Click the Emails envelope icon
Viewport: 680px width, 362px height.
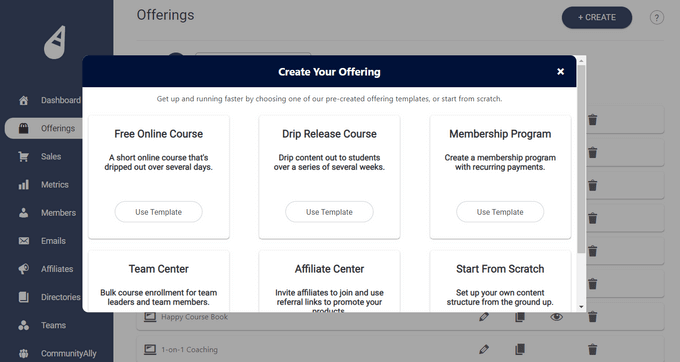coord(24,241)
